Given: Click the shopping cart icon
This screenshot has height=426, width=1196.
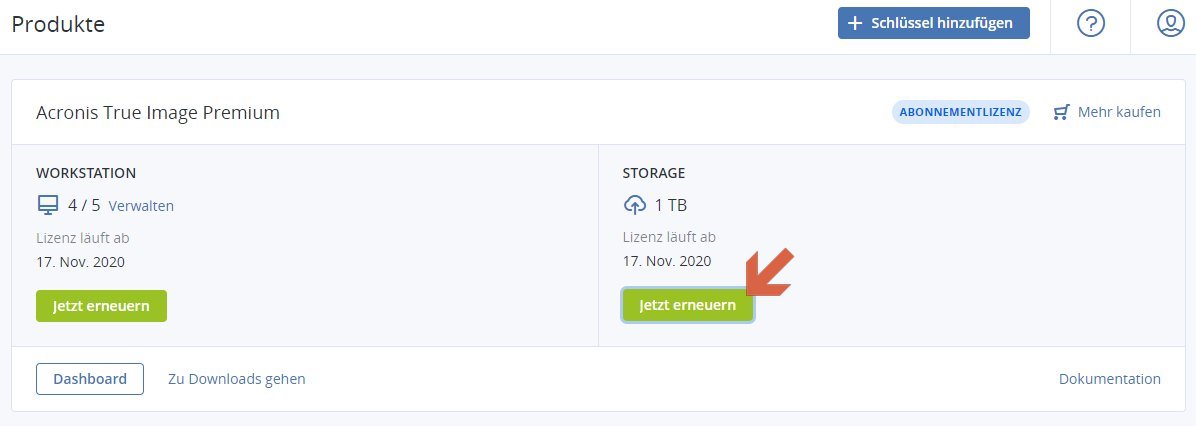Looking at the screenshot, I should click(1062, 112).
